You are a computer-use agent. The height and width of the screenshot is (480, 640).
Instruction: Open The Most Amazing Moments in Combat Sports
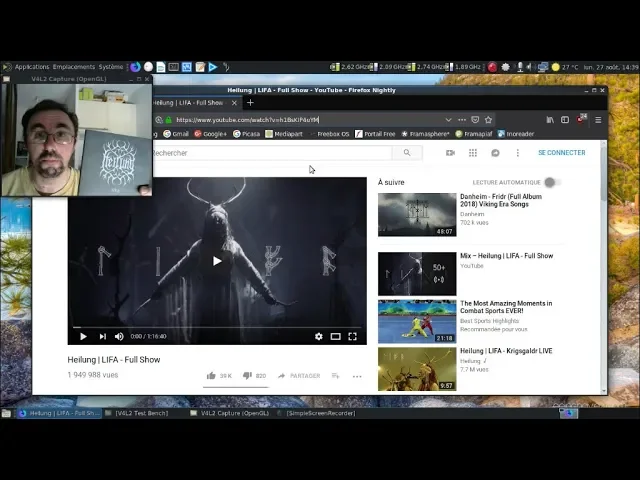coord(506,307)
